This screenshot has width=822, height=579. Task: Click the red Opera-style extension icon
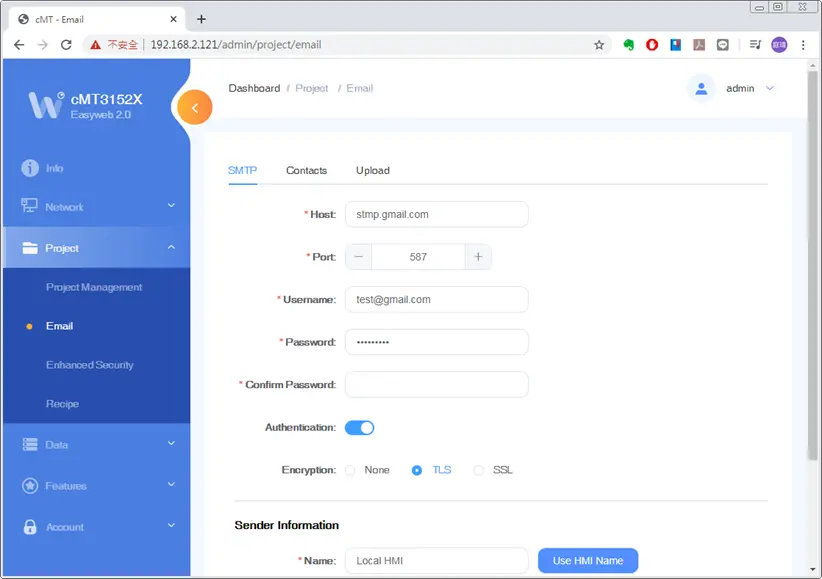(x=652, y=45)
